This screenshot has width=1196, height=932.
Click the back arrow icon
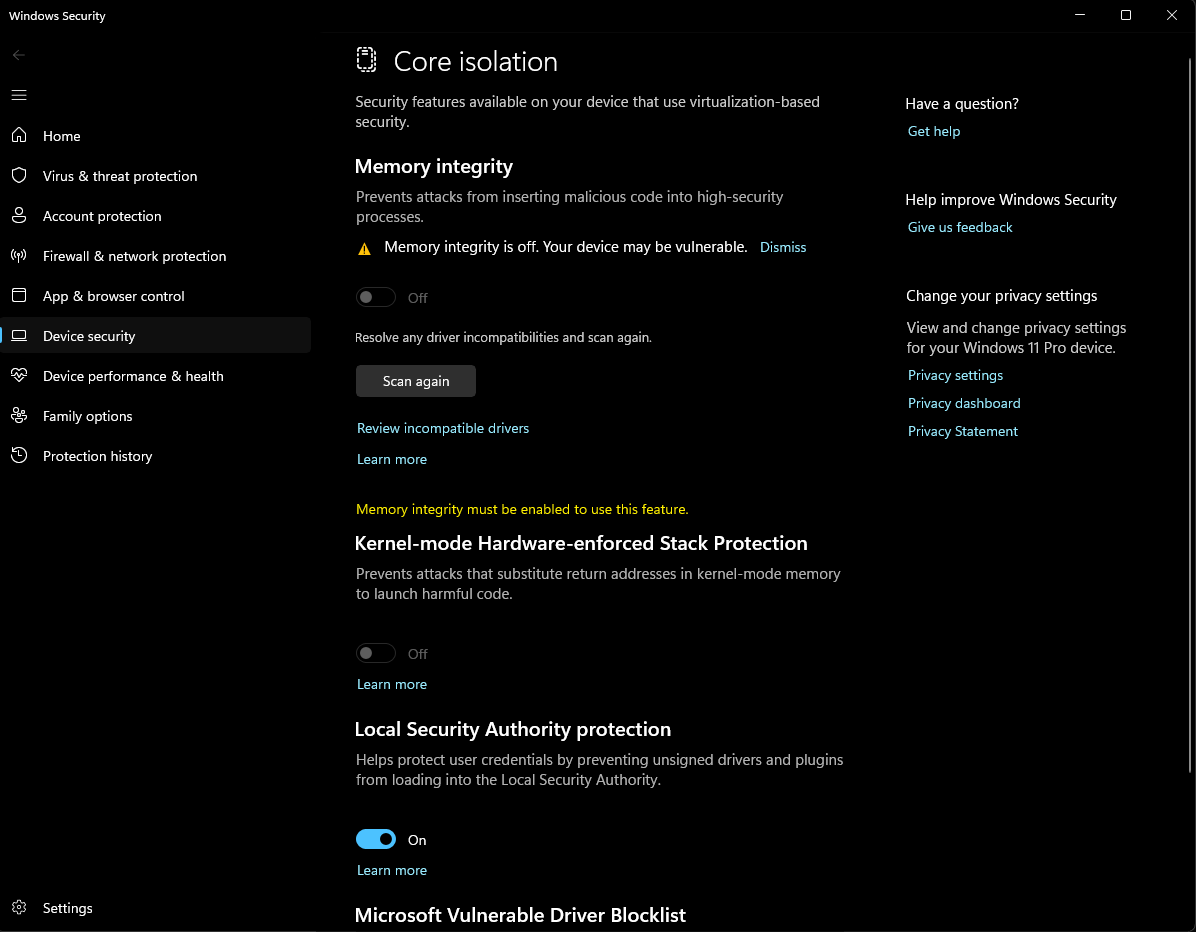point(19,55)
